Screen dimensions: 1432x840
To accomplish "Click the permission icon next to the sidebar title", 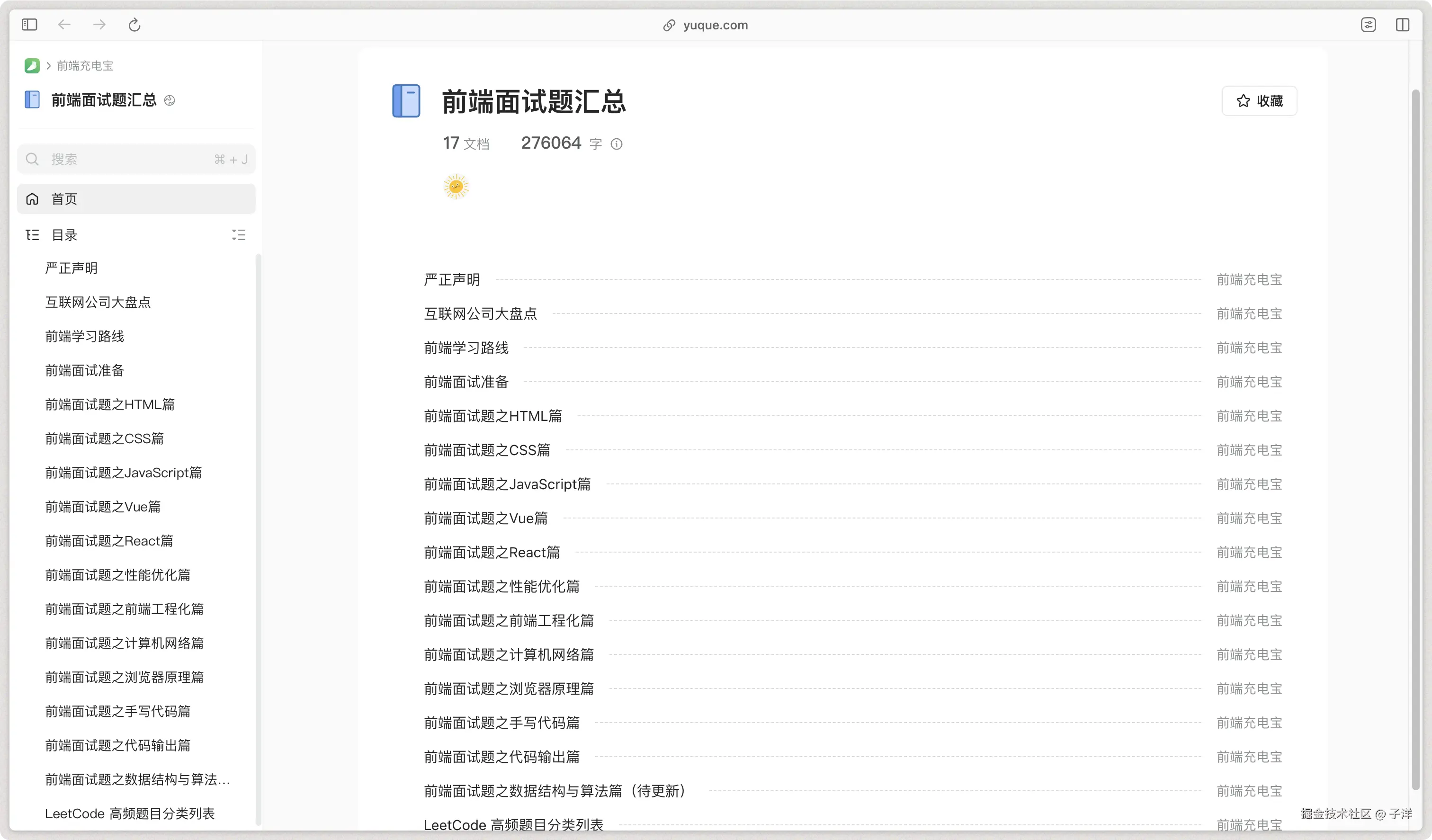I will click(x=170, y=100).
